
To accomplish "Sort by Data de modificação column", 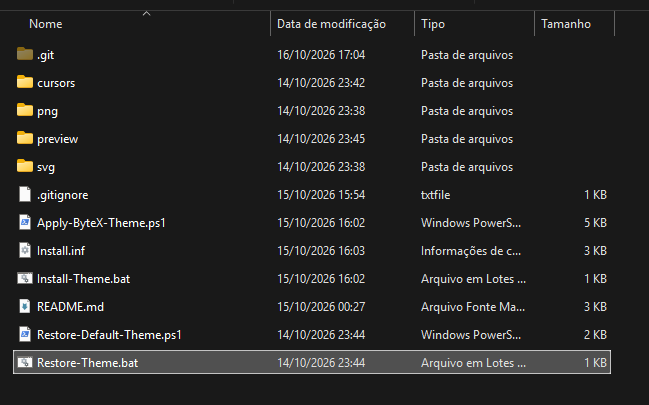I will click(x=331, y=24).
